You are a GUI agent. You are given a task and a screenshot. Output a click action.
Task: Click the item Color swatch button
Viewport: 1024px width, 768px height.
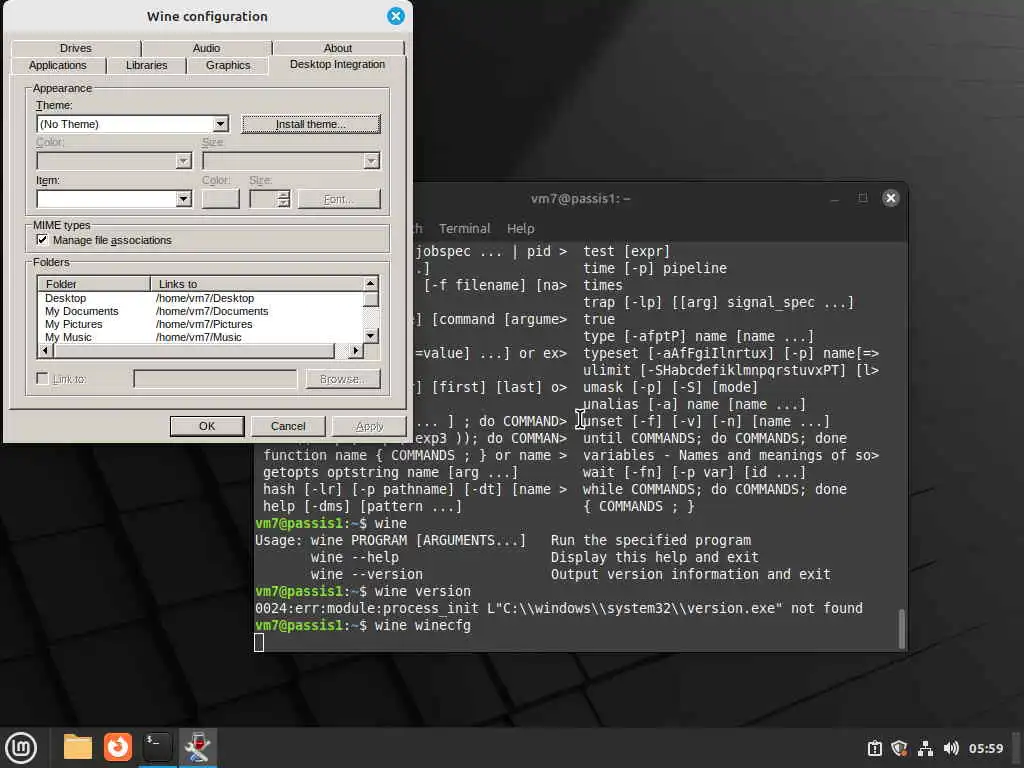[x=221, y=199]
